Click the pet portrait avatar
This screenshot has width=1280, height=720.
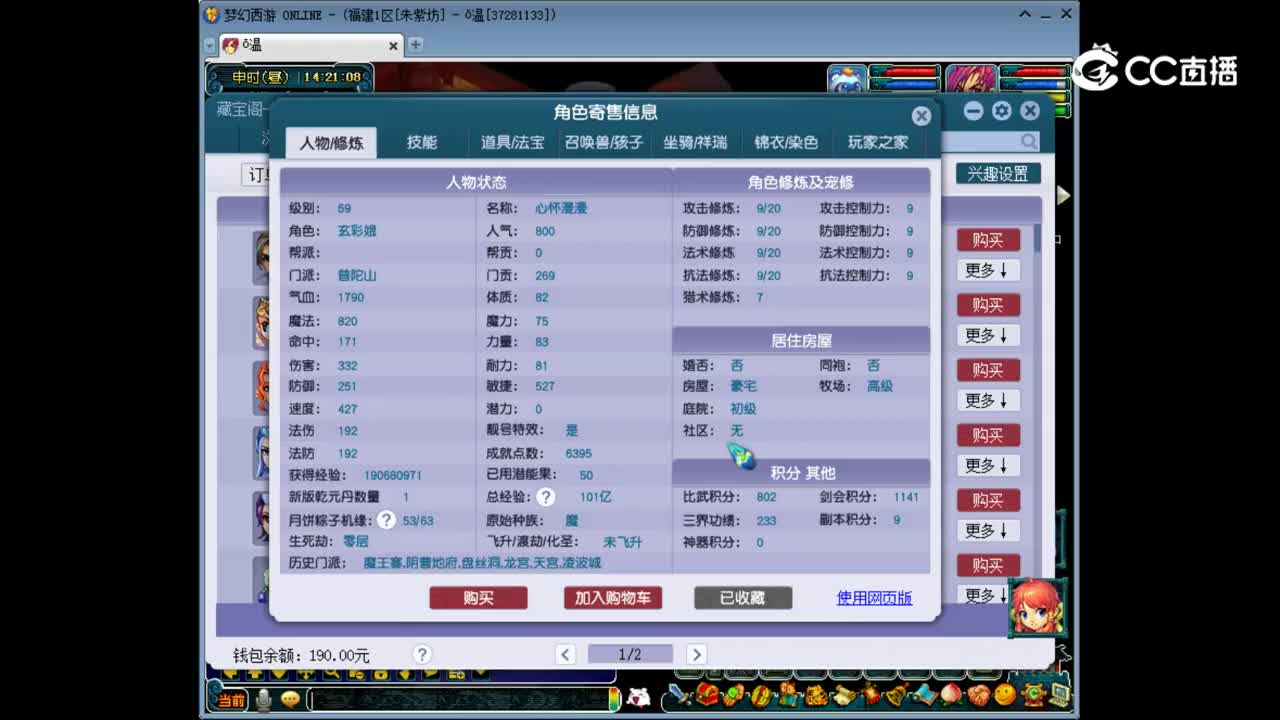(x=847, y=81)
